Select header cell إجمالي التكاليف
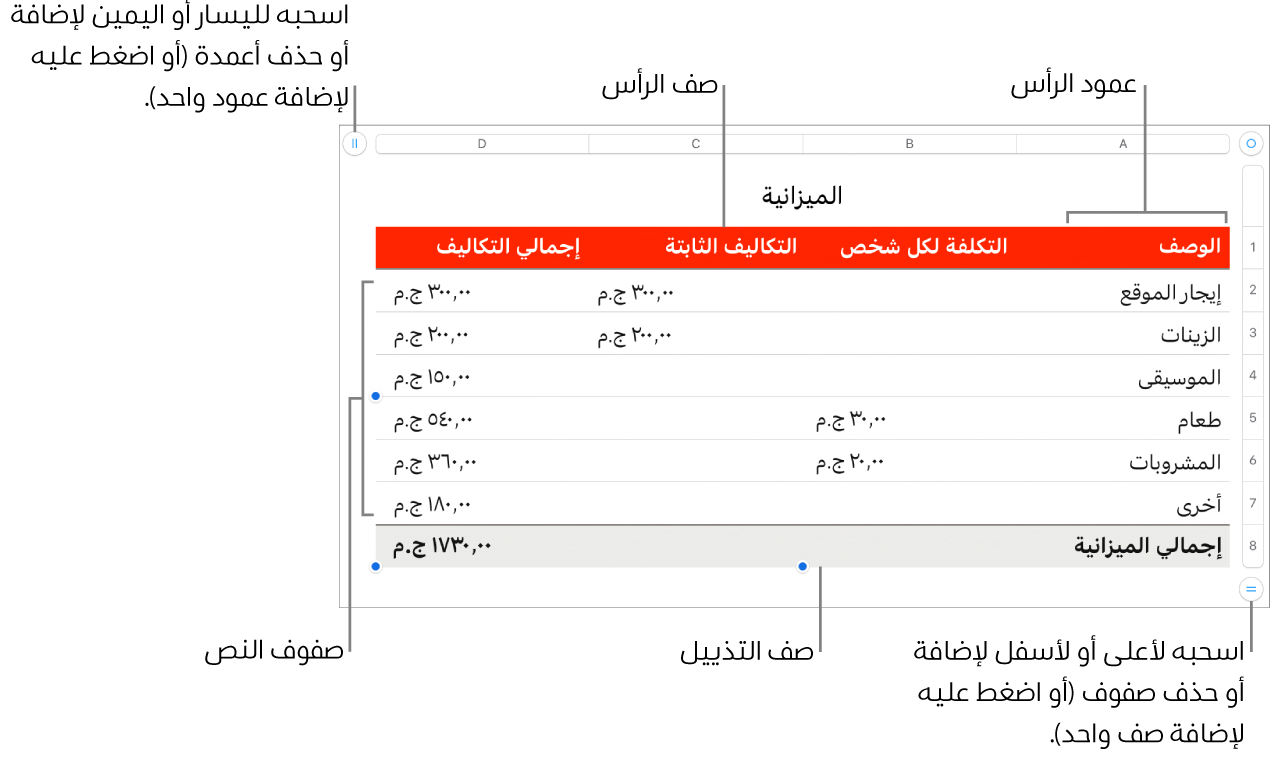Viewport: 1271px width, 758px height. click(x=509, y=248)
